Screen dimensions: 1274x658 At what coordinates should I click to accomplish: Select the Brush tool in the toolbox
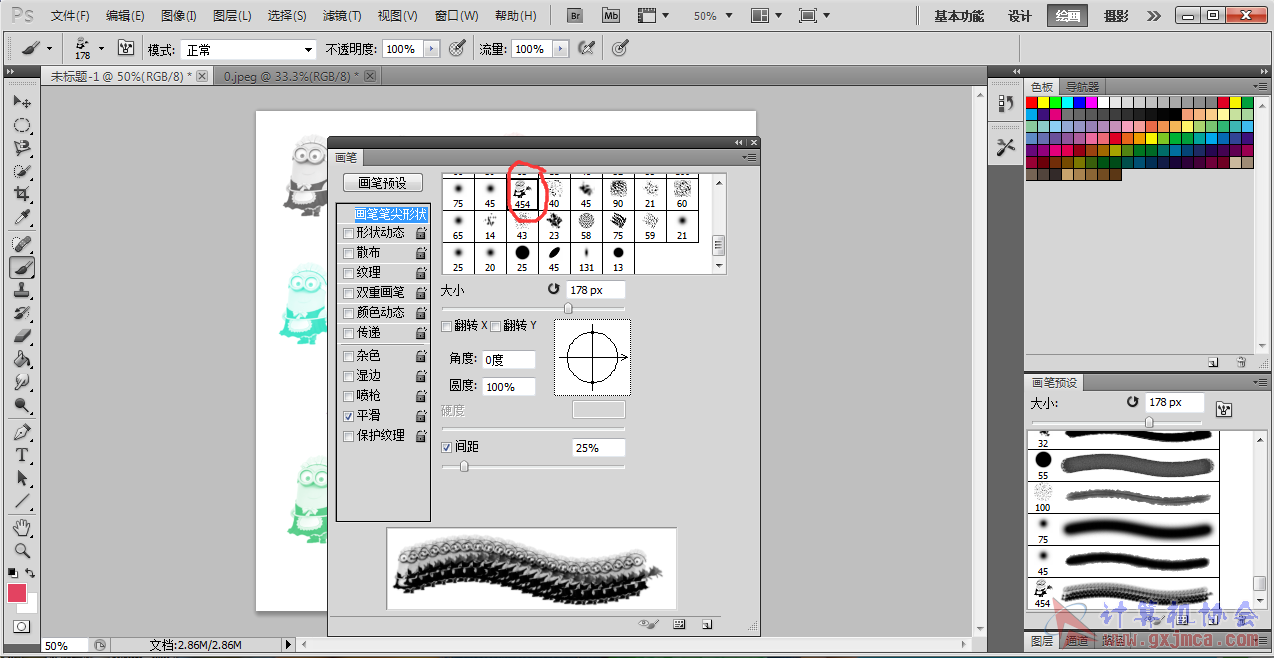point(21,267)
